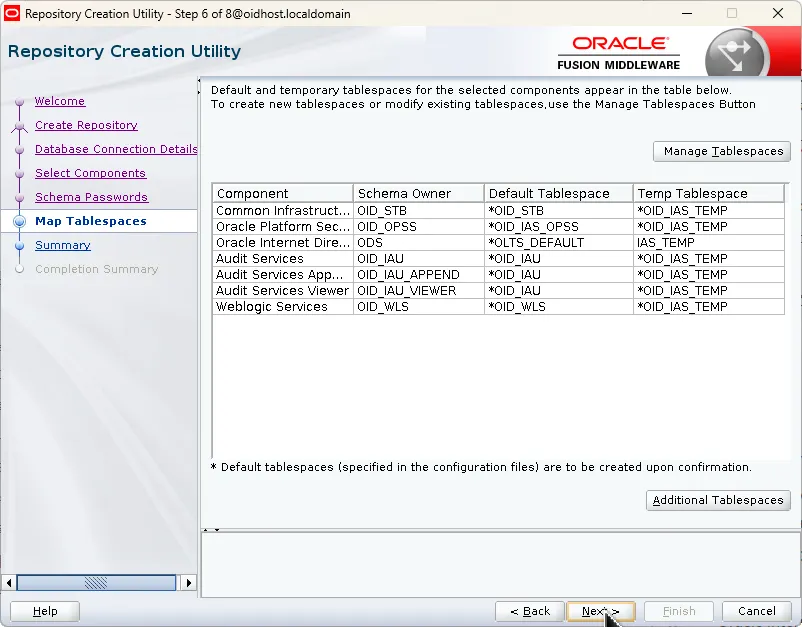Open Temp Tablespace cell for Weblogic Services
The image size is (802, 627).
708,307
